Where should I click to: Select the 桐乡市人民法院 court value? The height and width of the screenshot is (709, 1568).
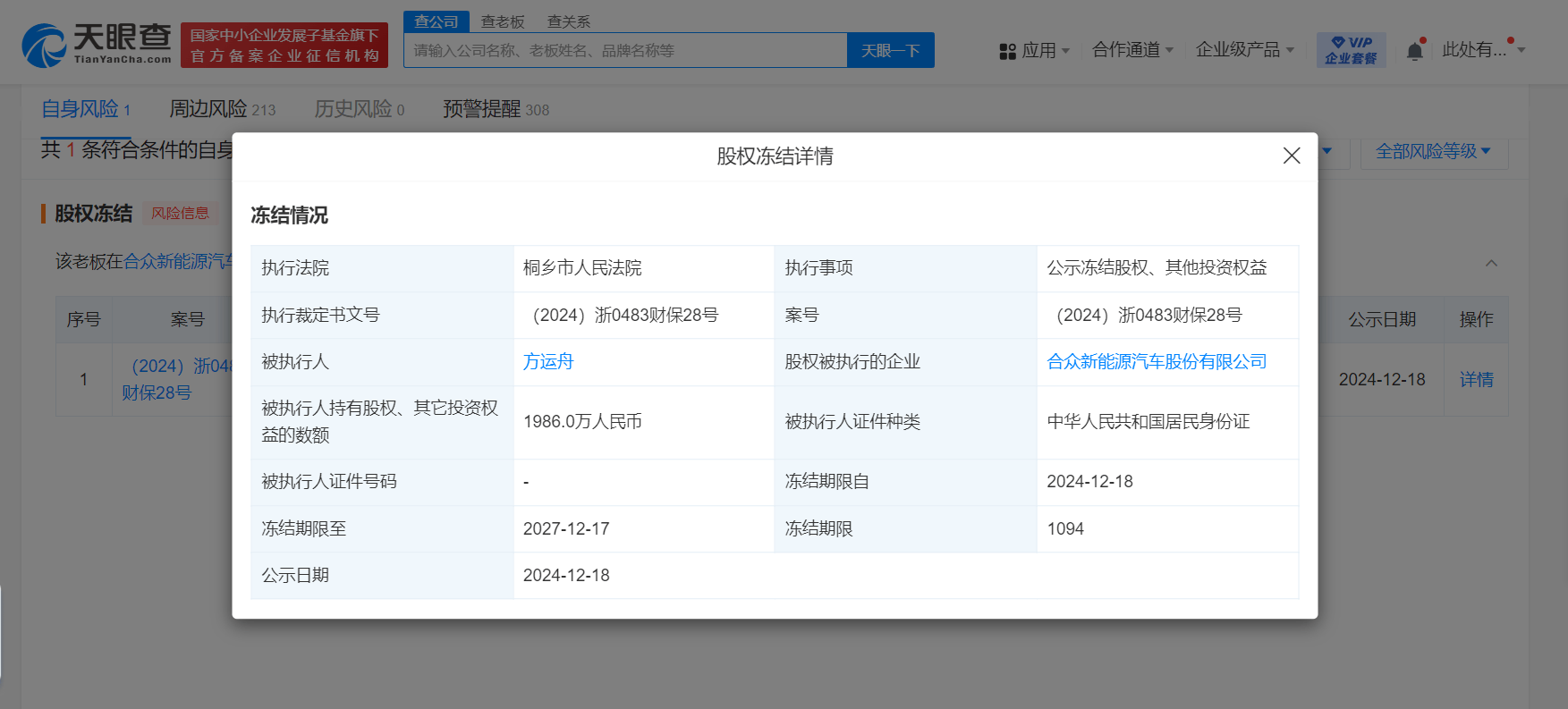pos(582,268)
